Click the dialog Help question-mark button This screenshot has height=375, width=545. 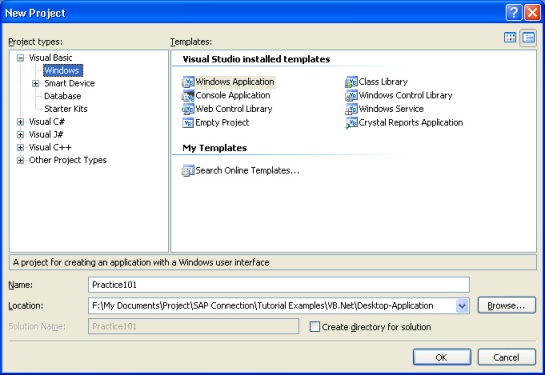click(x=513, y=13)
